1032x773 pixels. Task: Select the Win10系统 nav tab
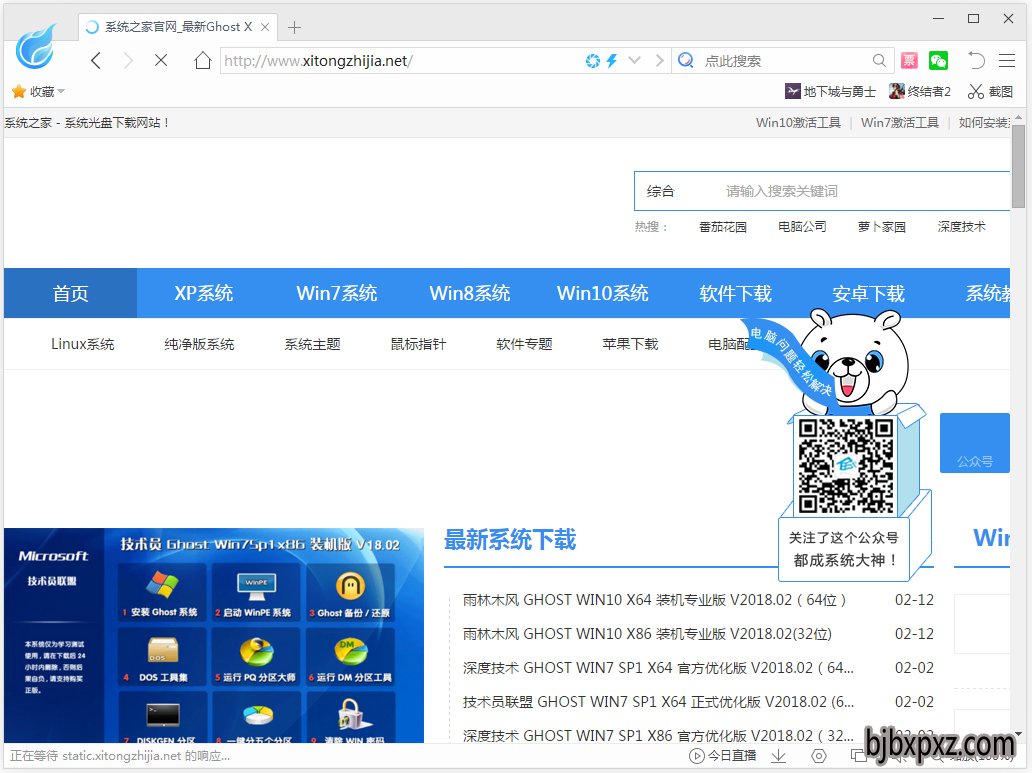pyautogui.click(x=603, y=293)
